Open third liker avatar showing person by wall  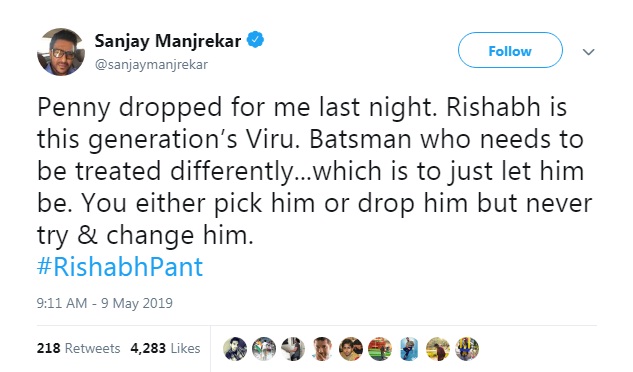point(293,349)
